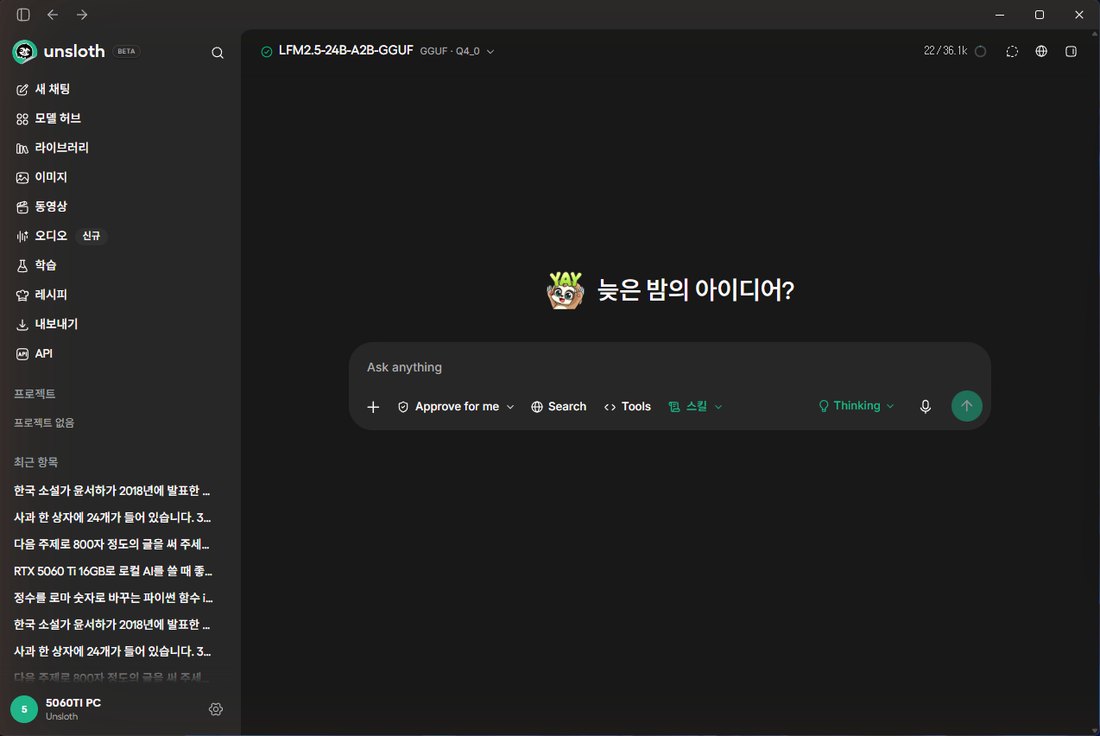1100x736 pixels.
Task: Click the dashed circle temporary chat icon
Action: [1012, 52]
